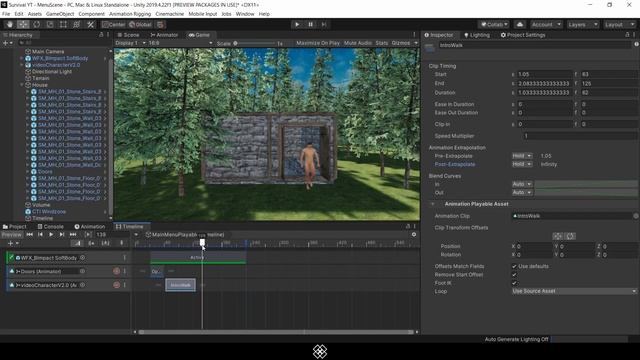This screenshot has width=640, height=360.
Task: Go to next frame in Timeline
Action: point(62,235)
